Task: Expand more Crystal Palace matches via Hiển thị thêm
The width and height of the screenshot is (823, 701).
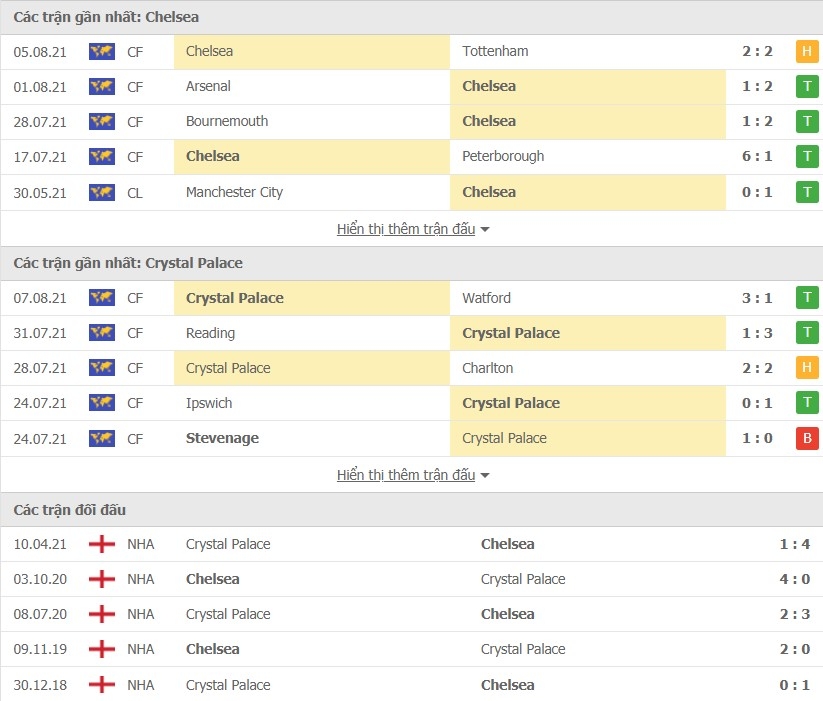Action: (x=406, y=475)
